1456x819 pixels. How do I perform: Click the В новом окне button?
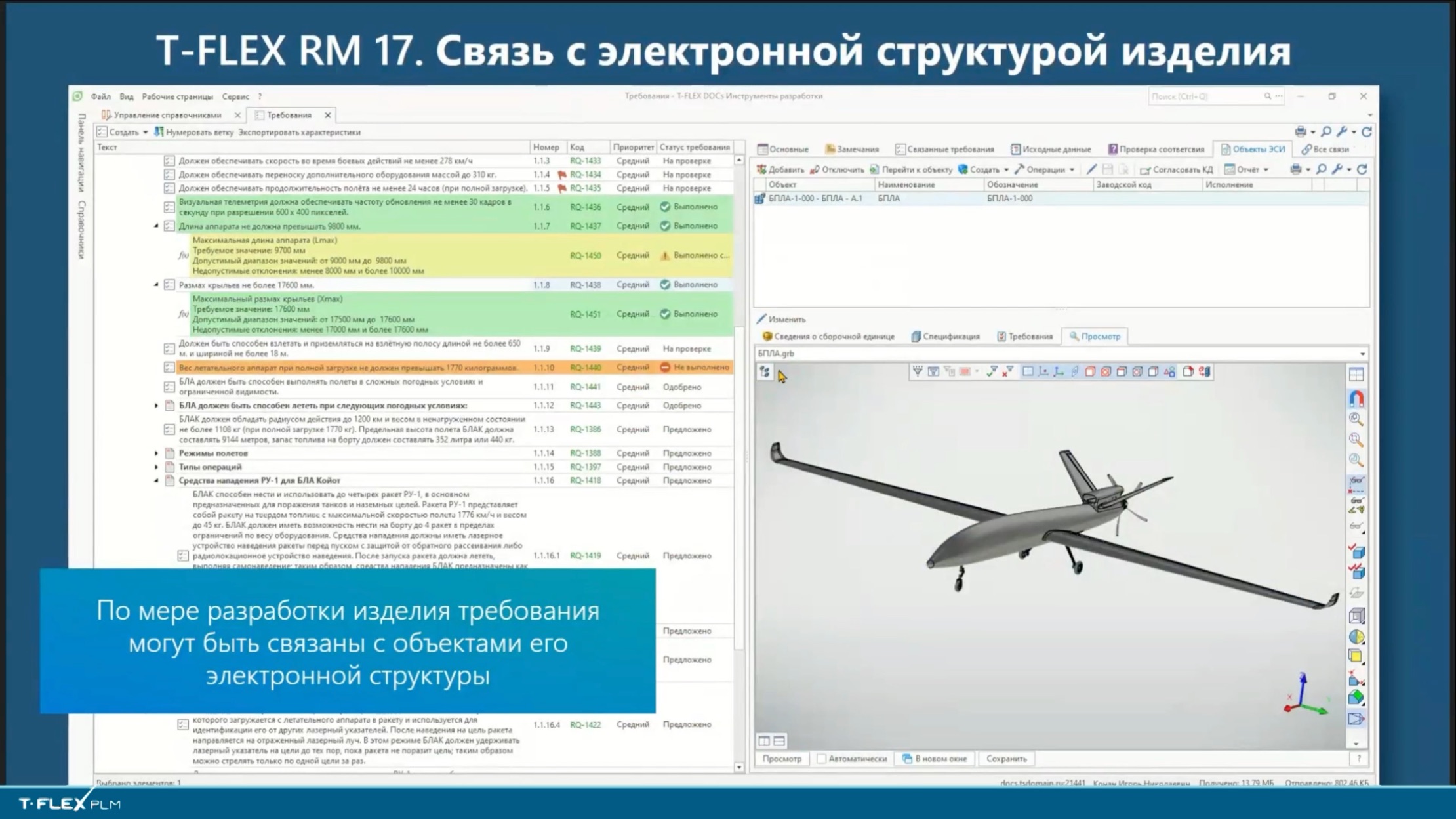coord(935,759)
